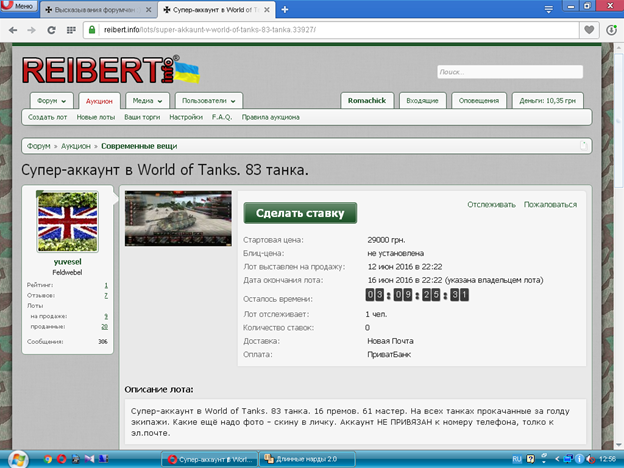This screenshot has width=624, height=468.
Task: Click the remaining time countdown timer
Action: [x=417, y=295]
